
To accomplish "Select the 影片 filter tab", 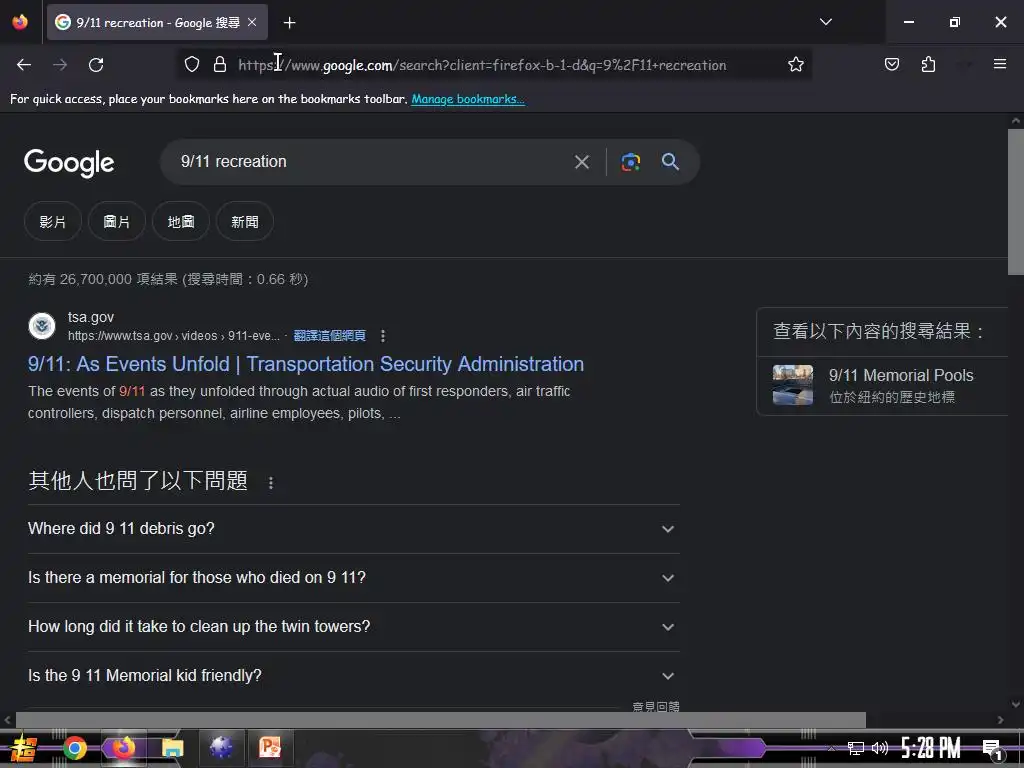I will pos(53,221).
